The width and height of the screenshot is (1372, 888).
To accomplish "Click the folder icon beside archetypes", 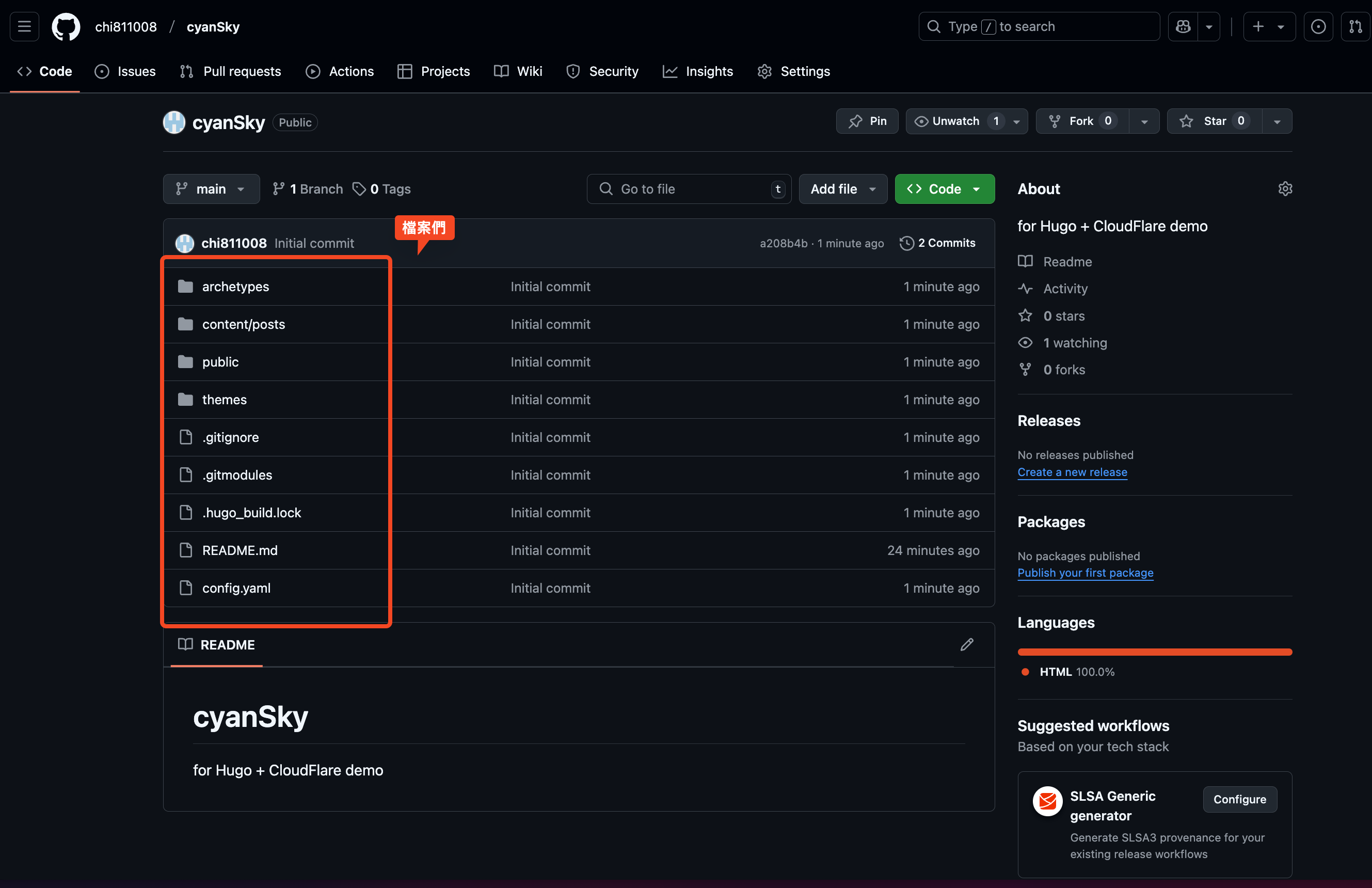I will point(186,287).
